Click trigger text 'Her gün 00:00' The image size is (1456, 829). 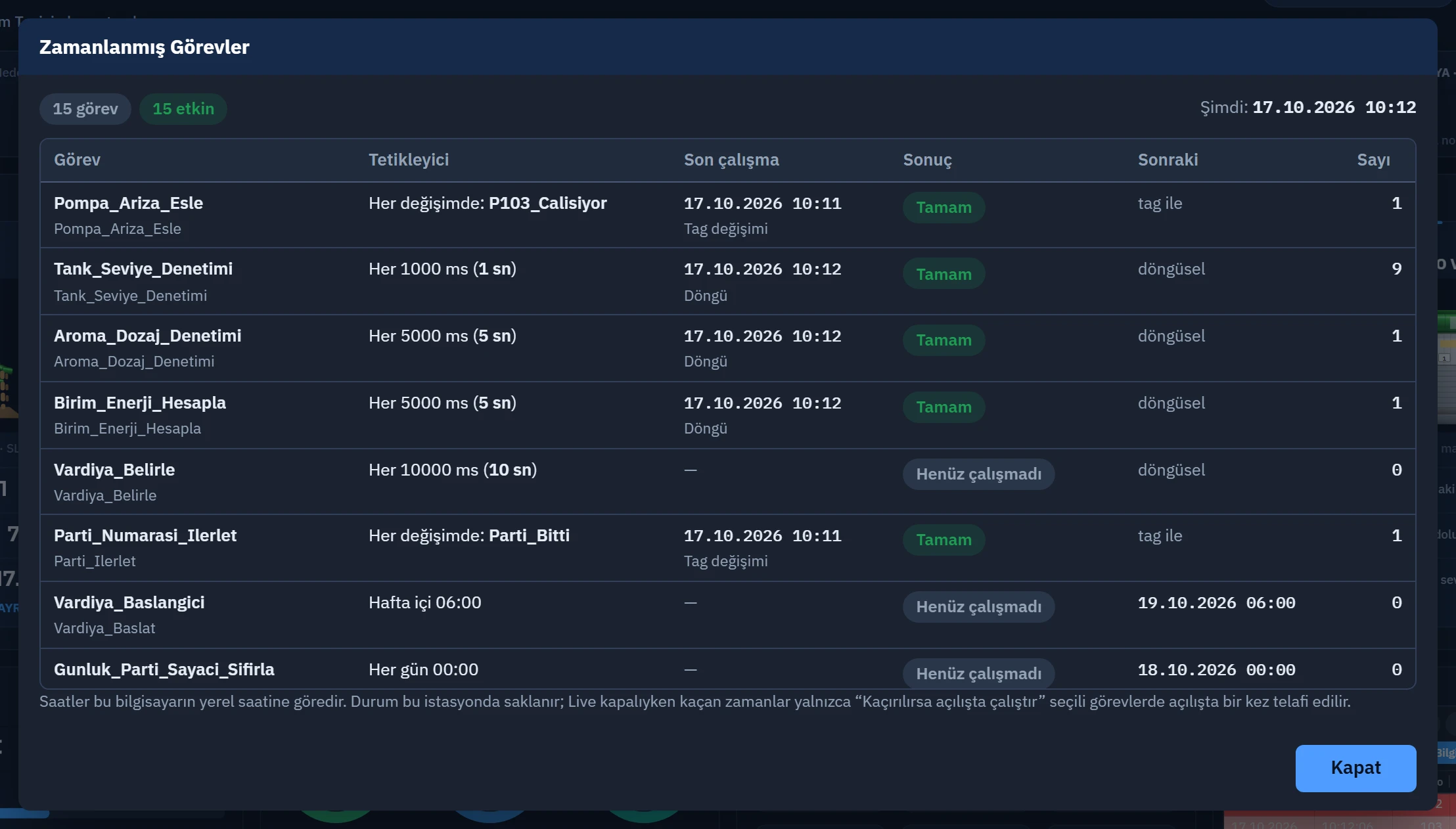(x=424, y=669)
